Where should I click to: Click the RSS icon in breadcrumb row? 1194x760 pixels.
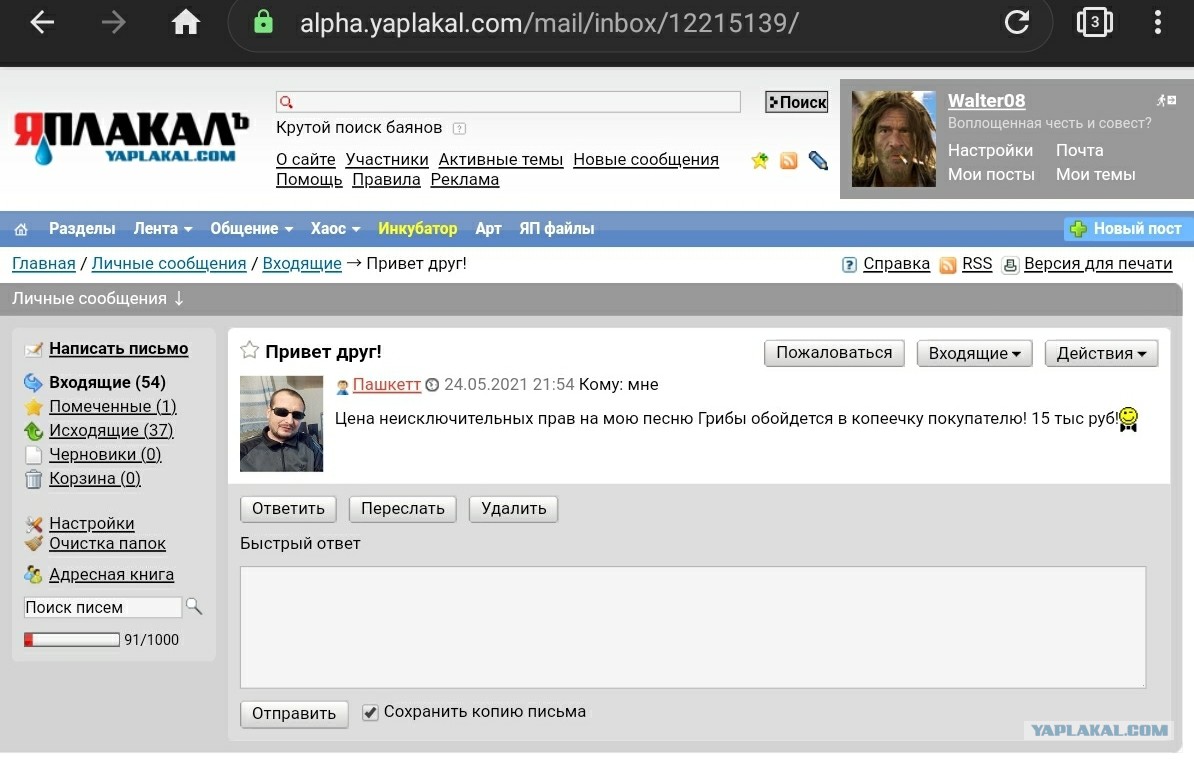(x=947, y=265)
